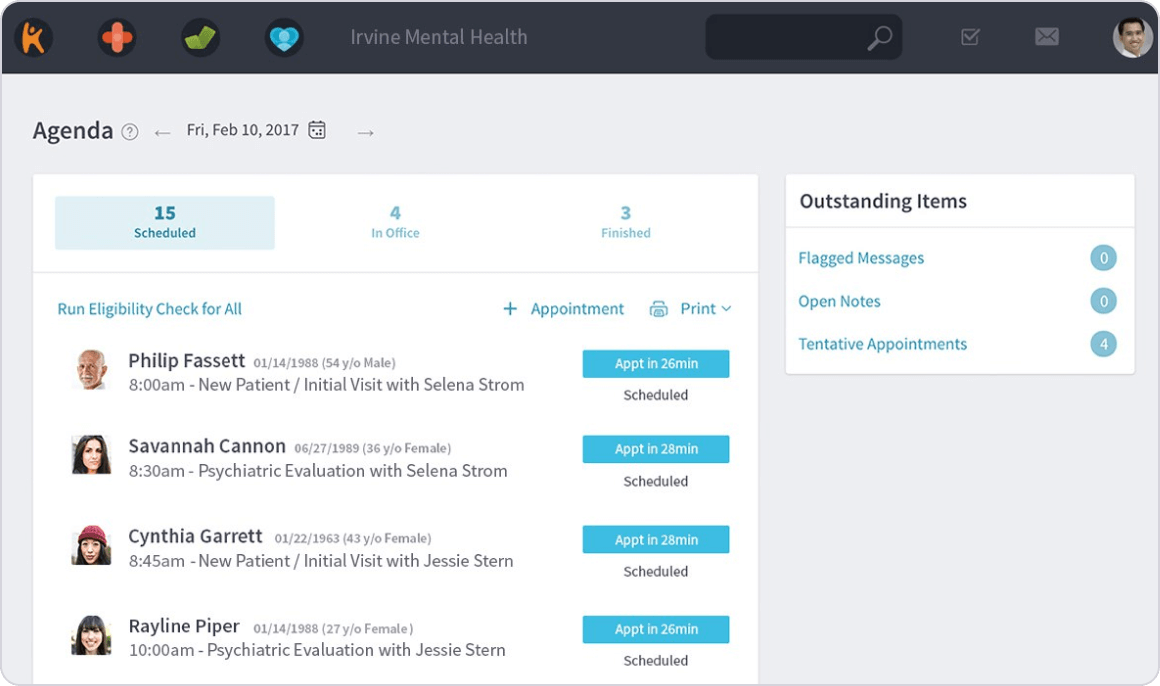The image size is (1160, 686).
Task: Open the messages envelope icon
Action: pos(1046,37)
